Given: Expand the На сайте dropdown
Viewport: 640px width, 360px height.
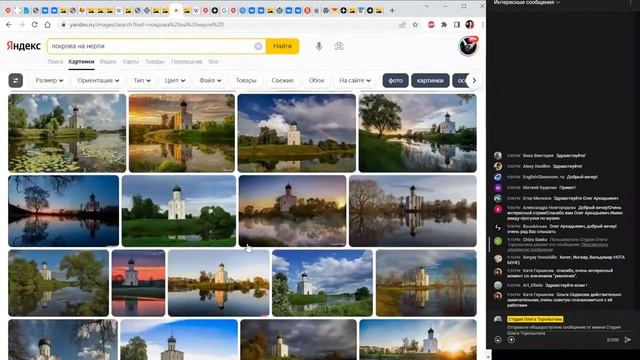Looking at the screenshot, I should pyautogui.click(x=355, y=80).
